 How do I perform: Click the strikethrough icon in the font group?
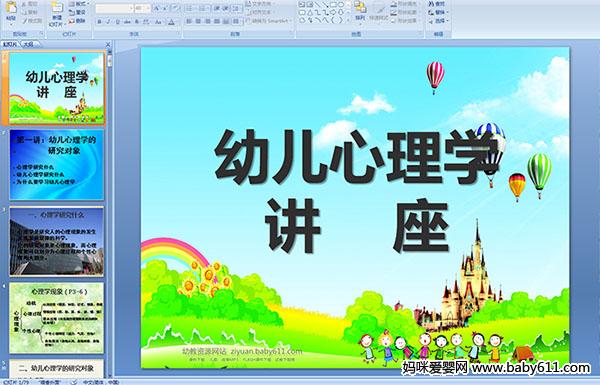pos(127,22)
